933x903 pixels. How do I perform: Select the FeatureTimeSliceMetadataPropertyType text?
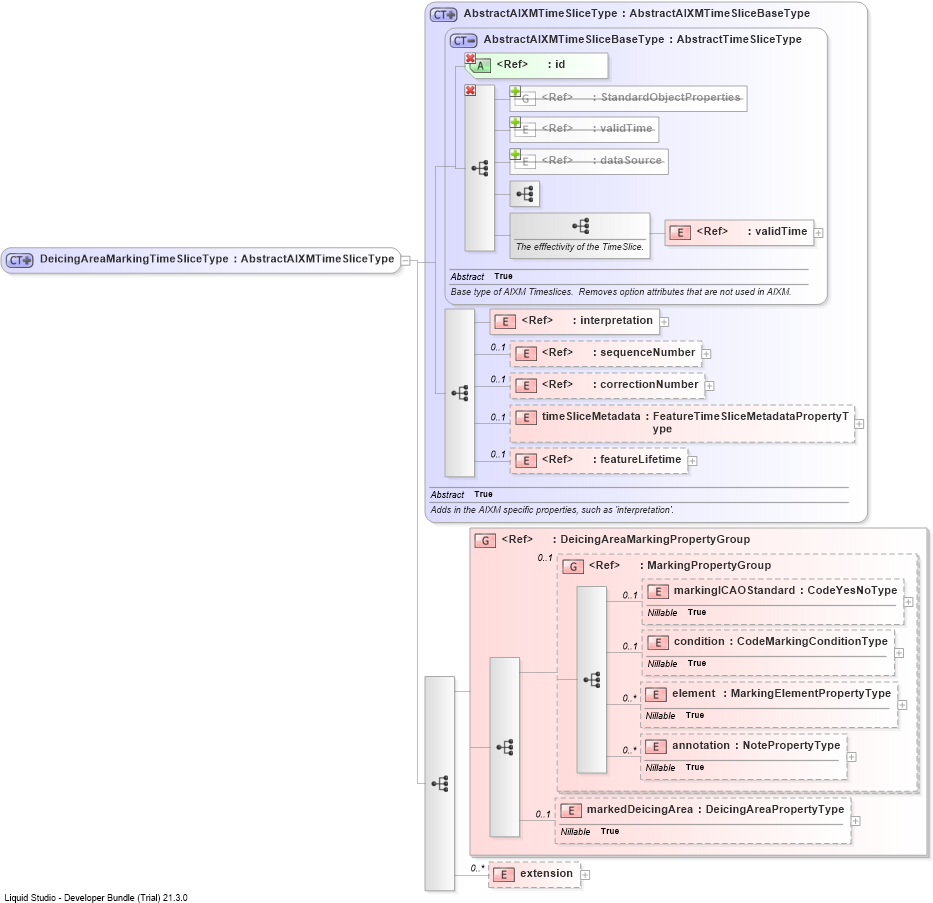click(751, 423)
